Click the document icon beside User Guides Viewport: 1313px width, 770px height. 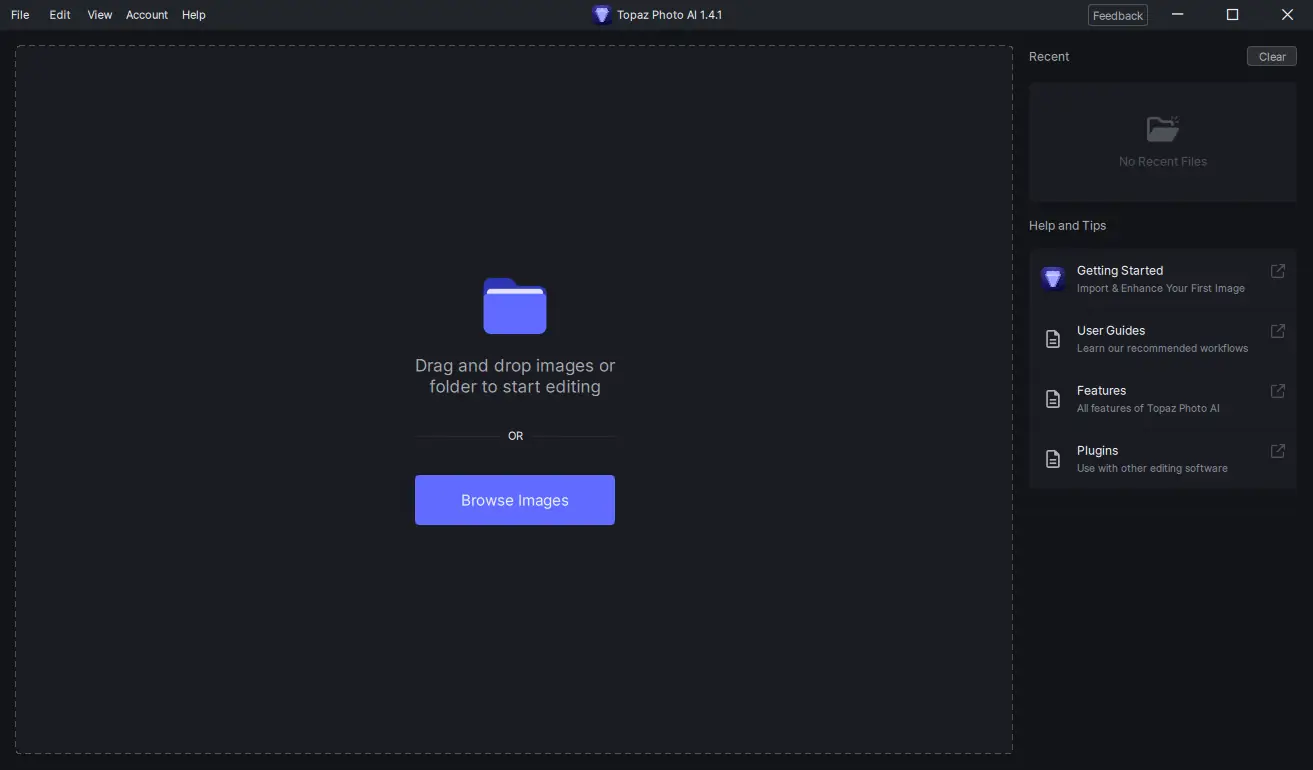pyautogui.click(x=1053, y=339)
